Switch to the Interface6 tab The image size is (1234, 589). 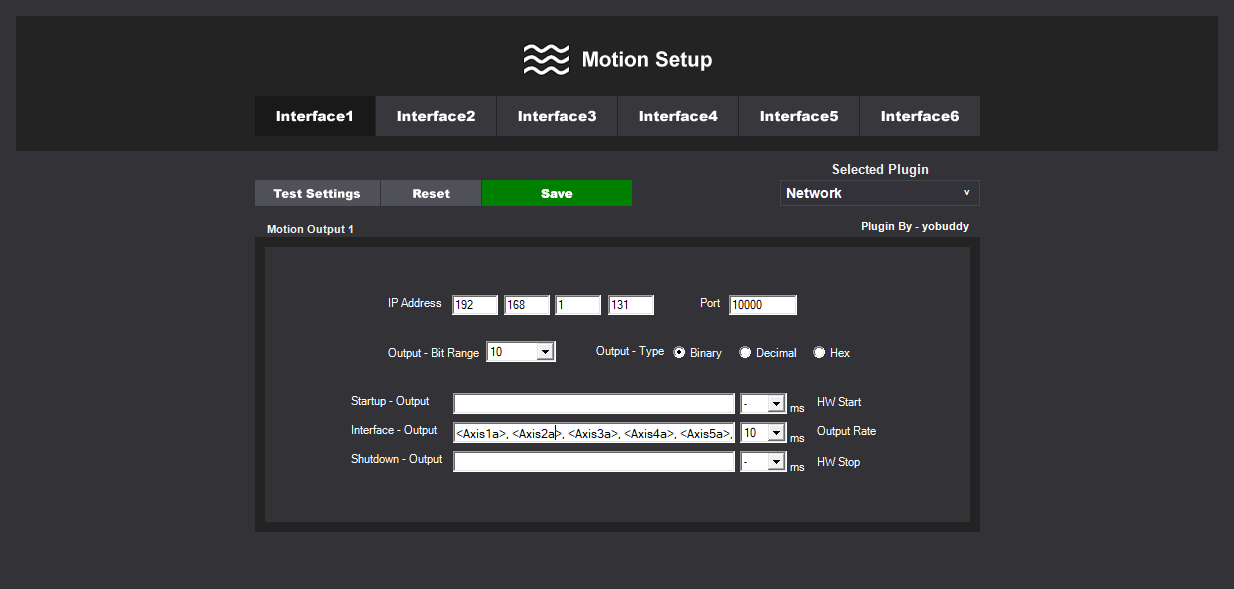(x=920, y=116)
